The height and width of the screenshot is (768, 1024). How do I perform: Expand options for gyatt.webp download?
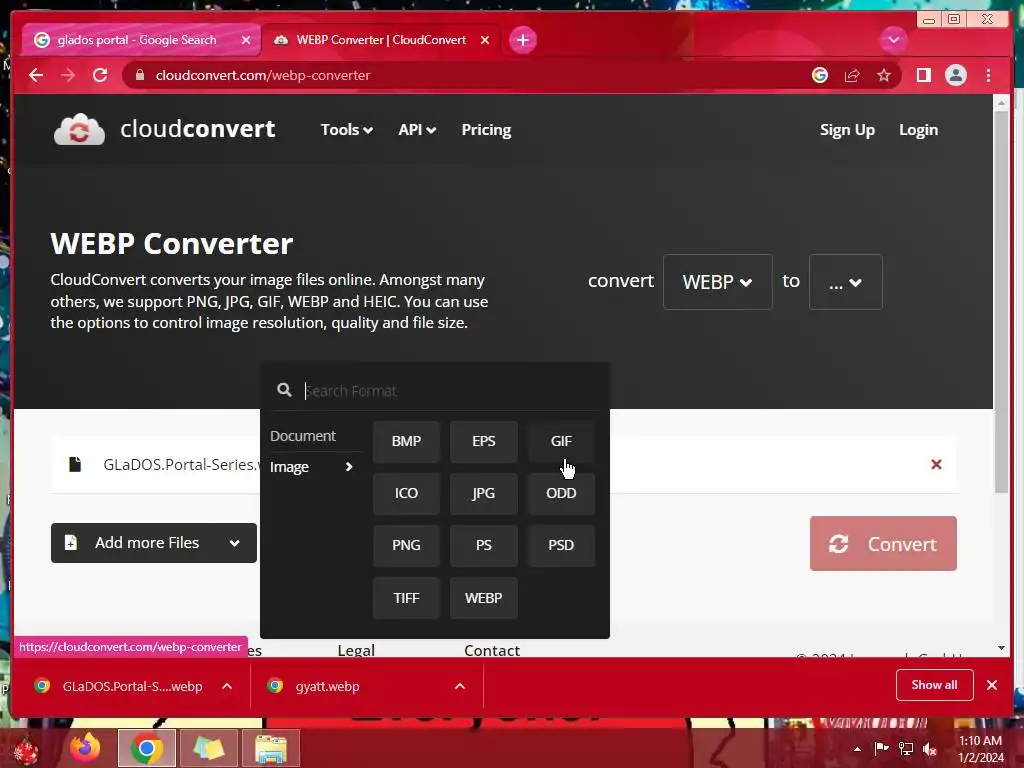tap(460, 686)
